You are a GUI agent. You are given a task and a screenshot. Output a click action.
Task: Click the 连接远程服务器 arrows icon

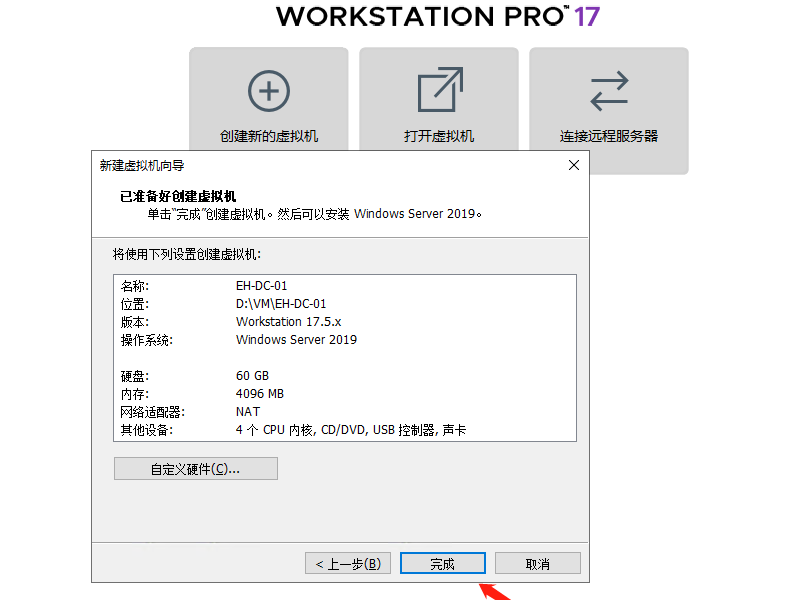[x=608, y=88]
